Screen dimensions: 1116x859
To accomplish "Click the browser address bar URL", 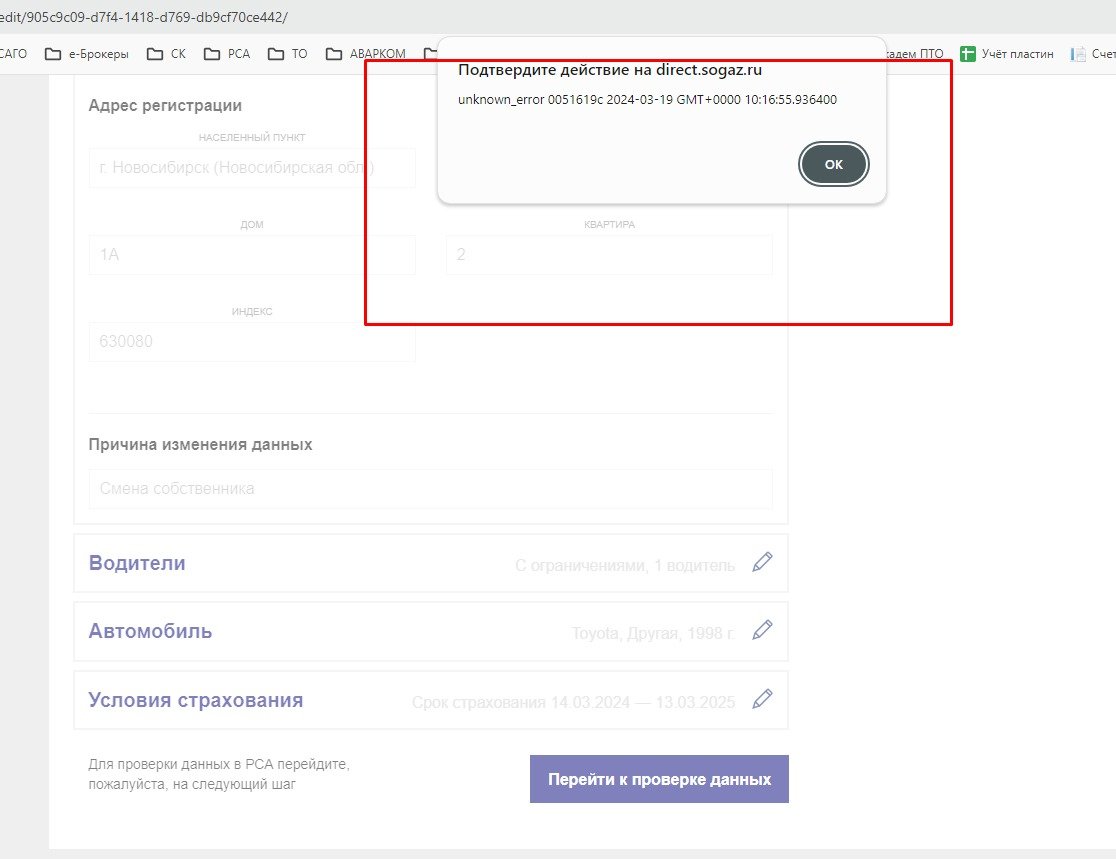I will coord(144,17).
